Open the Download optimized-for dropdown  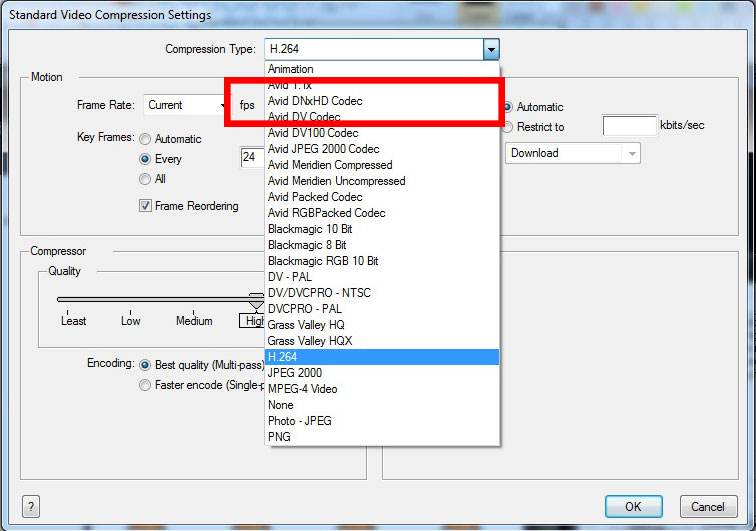point(573,153)
